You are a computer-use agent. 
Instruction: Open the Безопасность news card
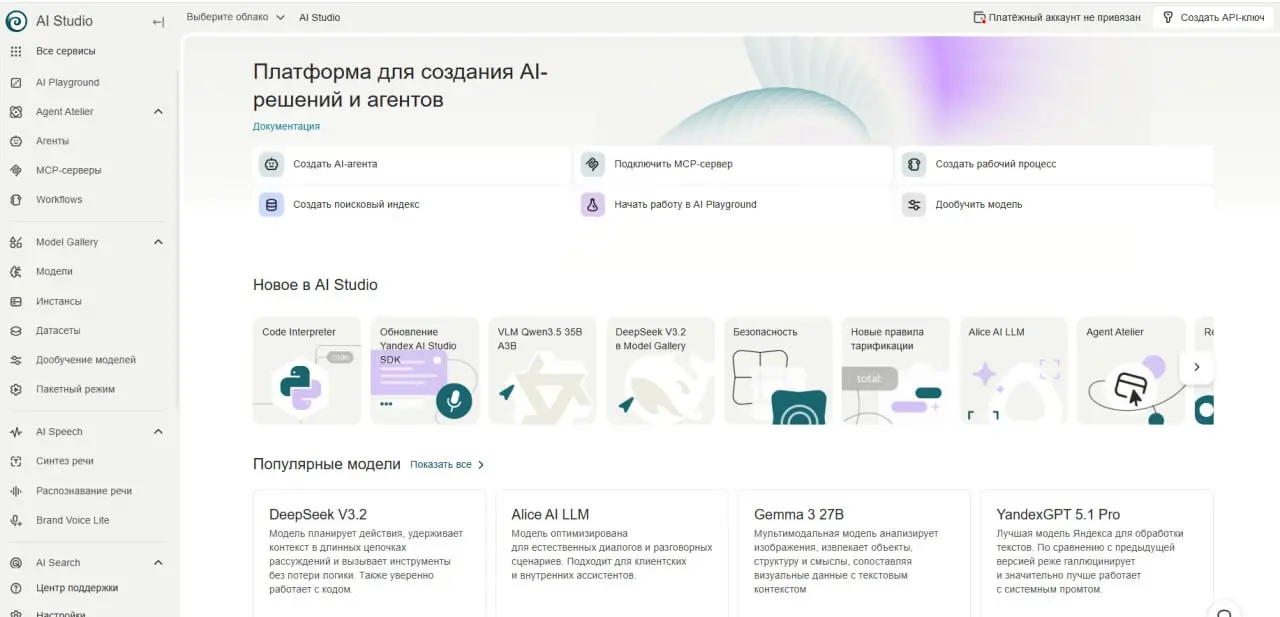point(778,370)
